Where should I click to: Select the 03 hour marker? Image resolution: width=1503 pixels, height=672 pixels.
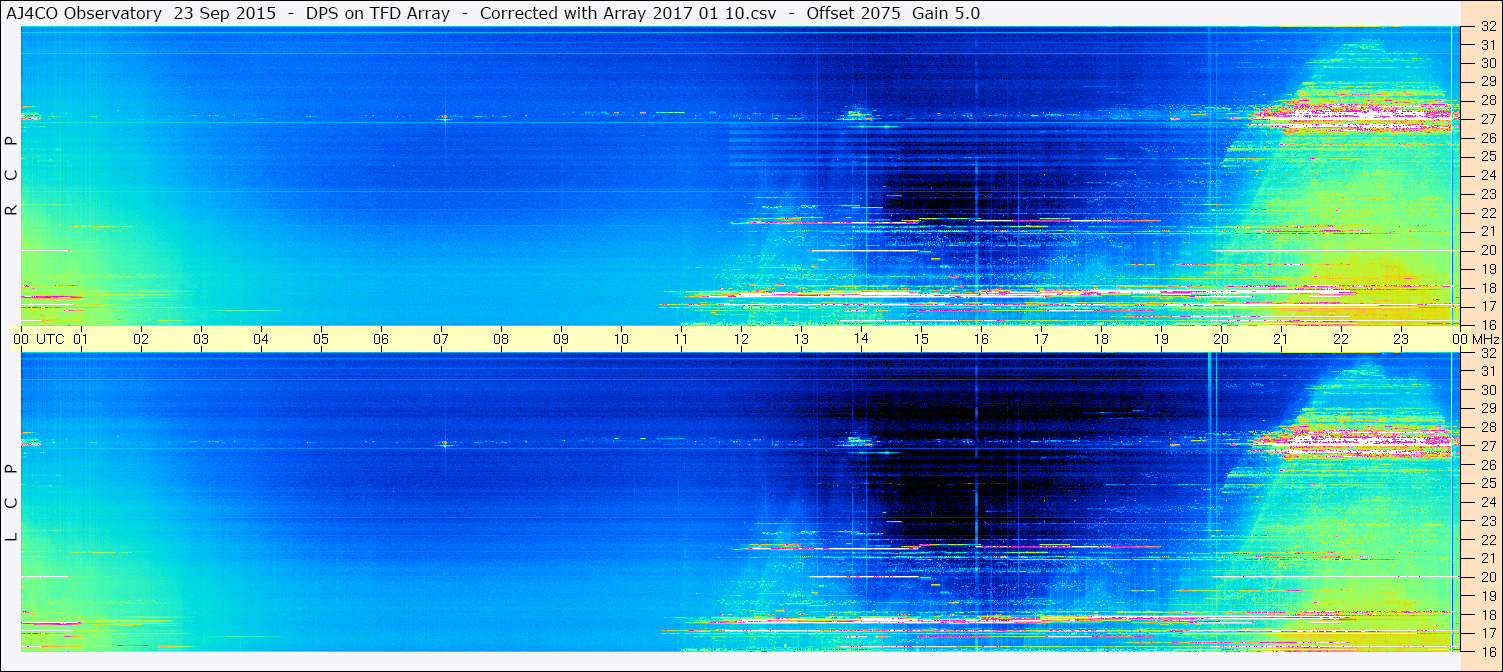pos(201,339)
